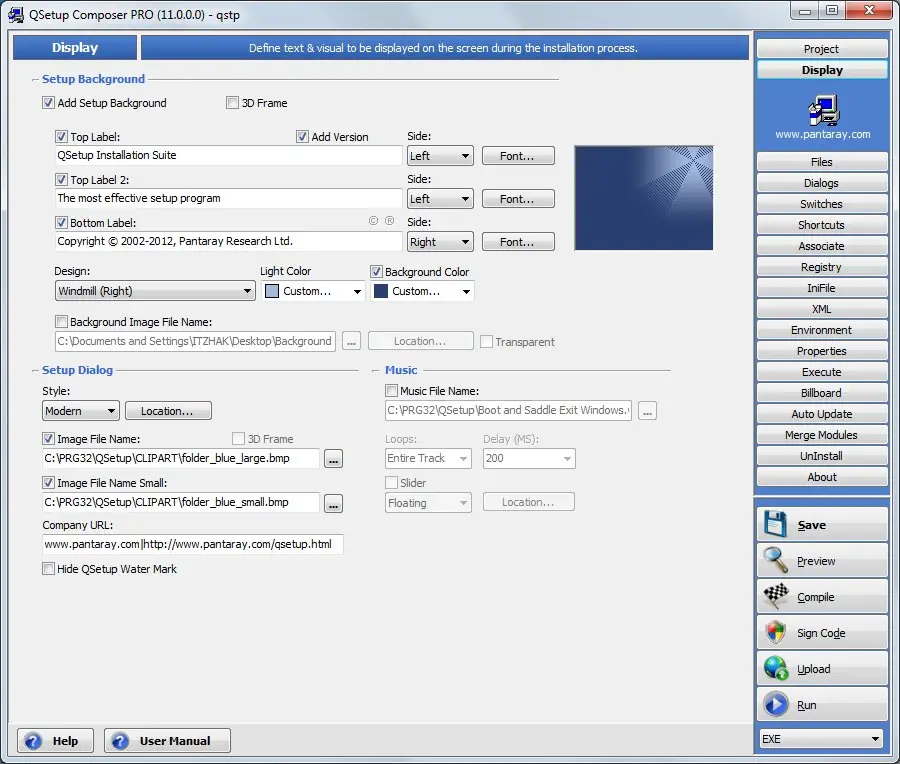The image size is (900, 764).
Task: Toggle the Top Label: checkbox
Action: click(61, 137)
